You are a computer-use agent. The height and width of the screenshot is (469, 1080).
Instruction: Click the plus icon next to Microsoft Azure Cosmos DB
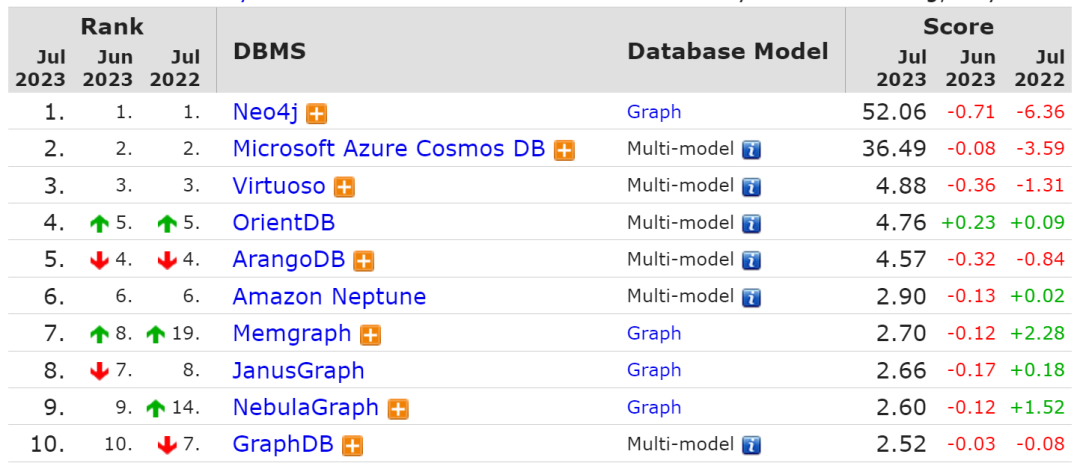(x=564, y=150)
